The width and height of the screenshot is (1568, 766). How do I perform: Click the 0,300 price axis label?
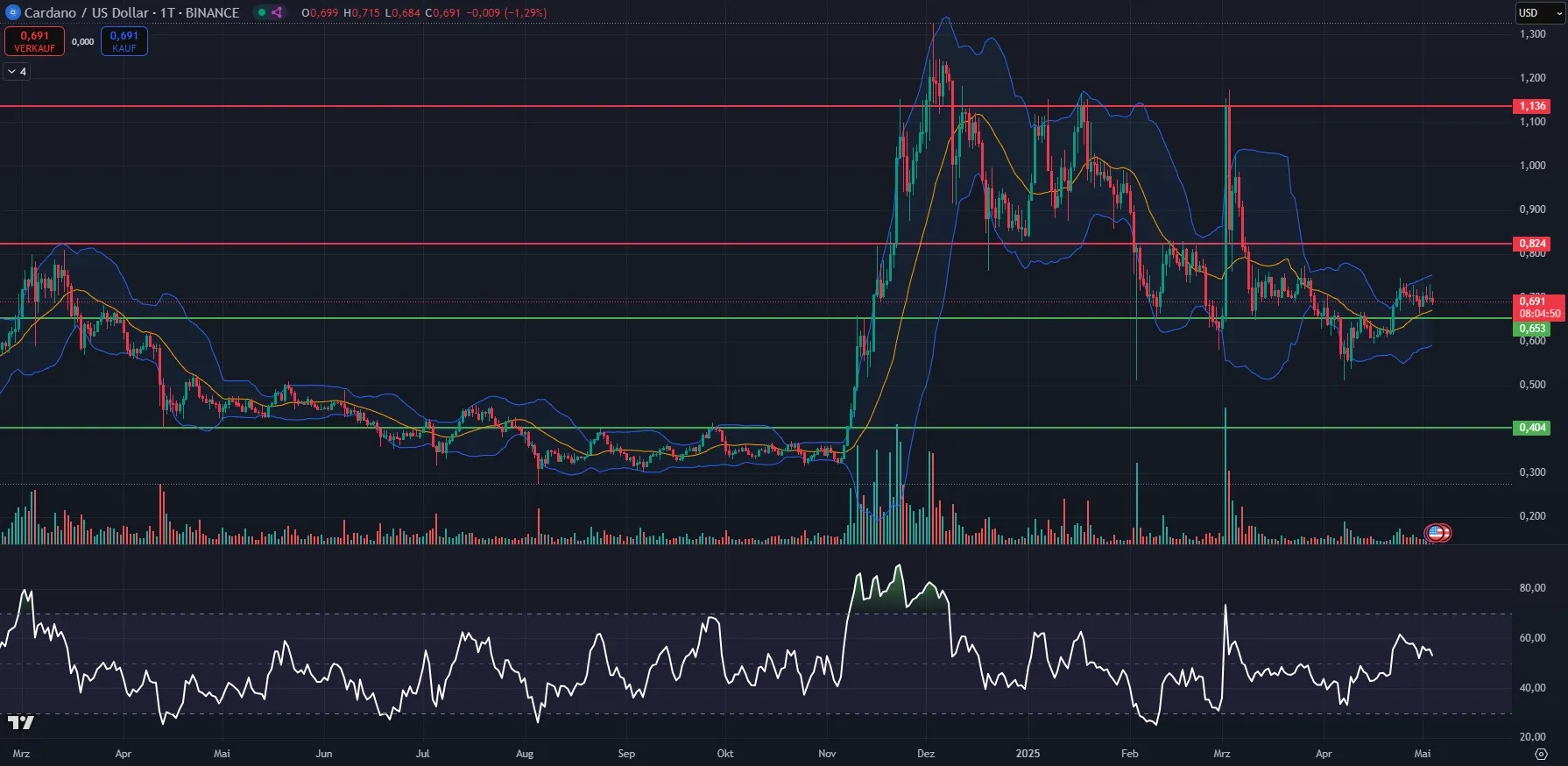click(1532, 472)
